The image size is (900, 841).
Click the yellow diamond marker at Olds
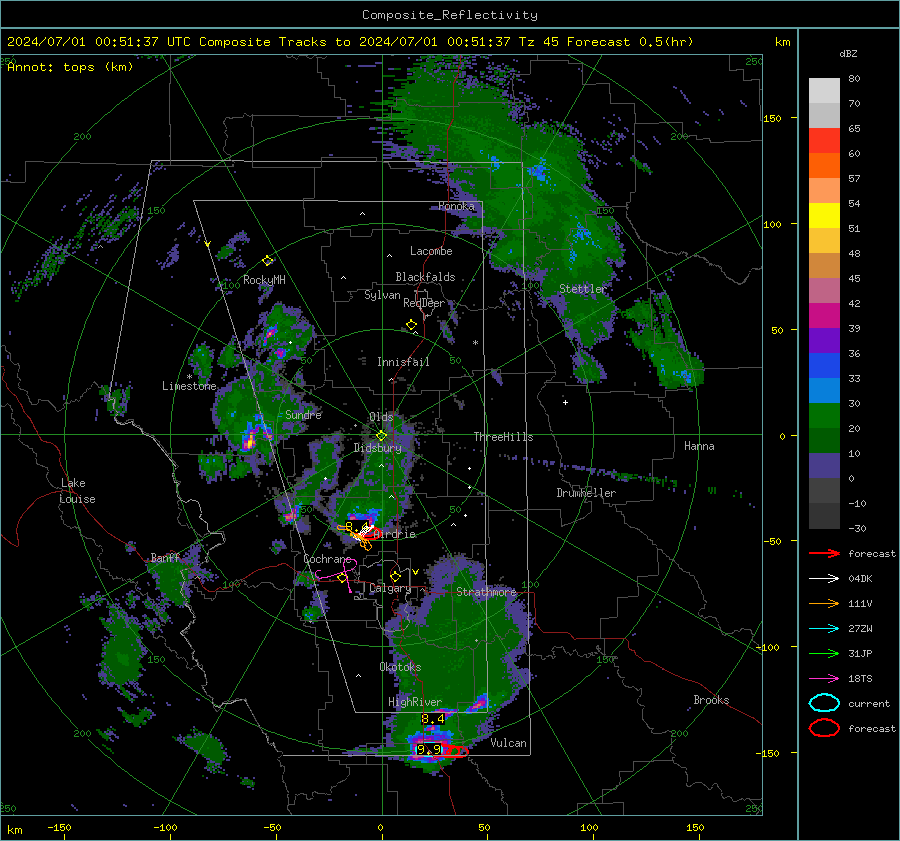coord(382,436)
